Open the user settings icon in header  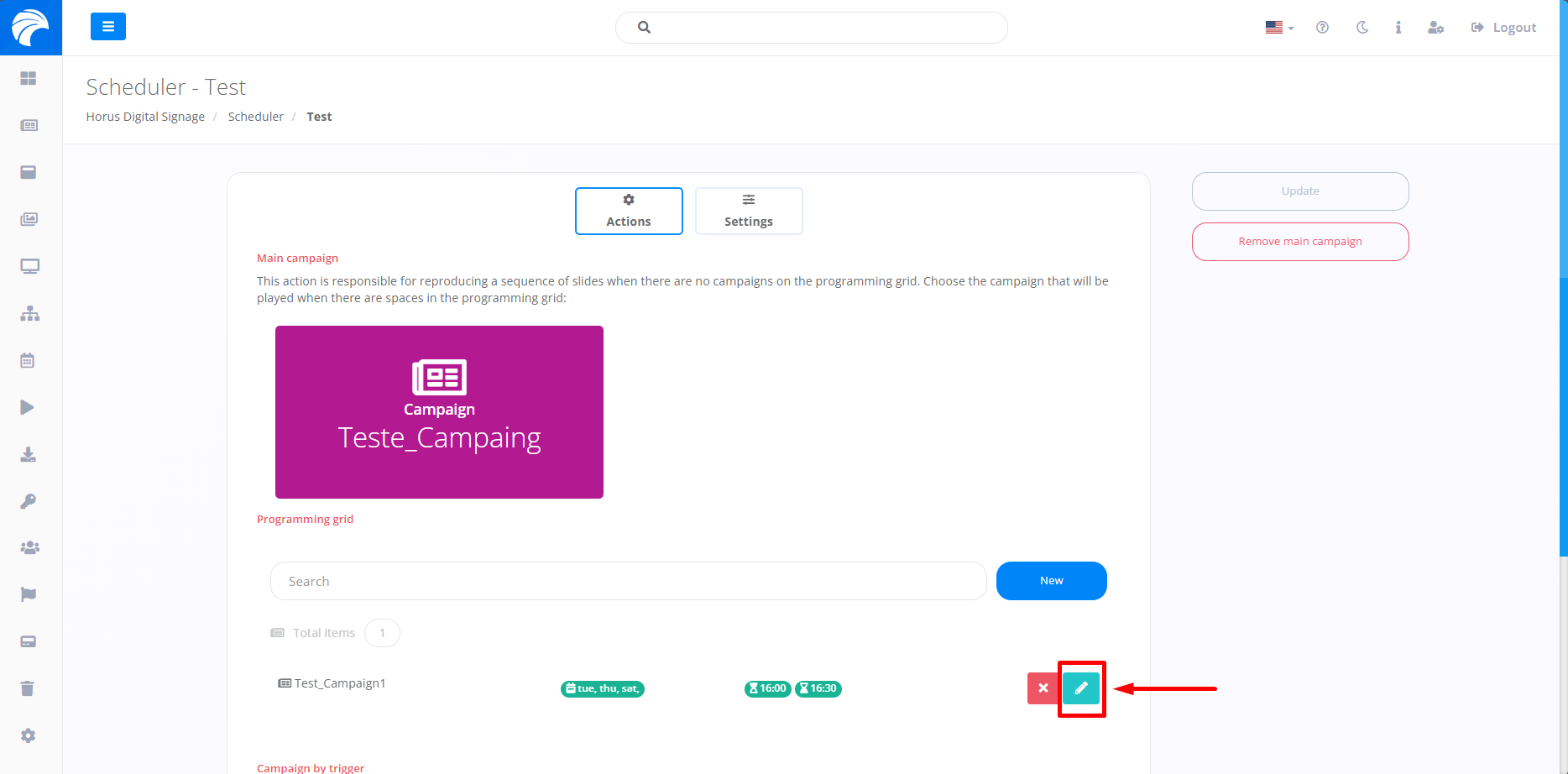[x=1435, y=28]
